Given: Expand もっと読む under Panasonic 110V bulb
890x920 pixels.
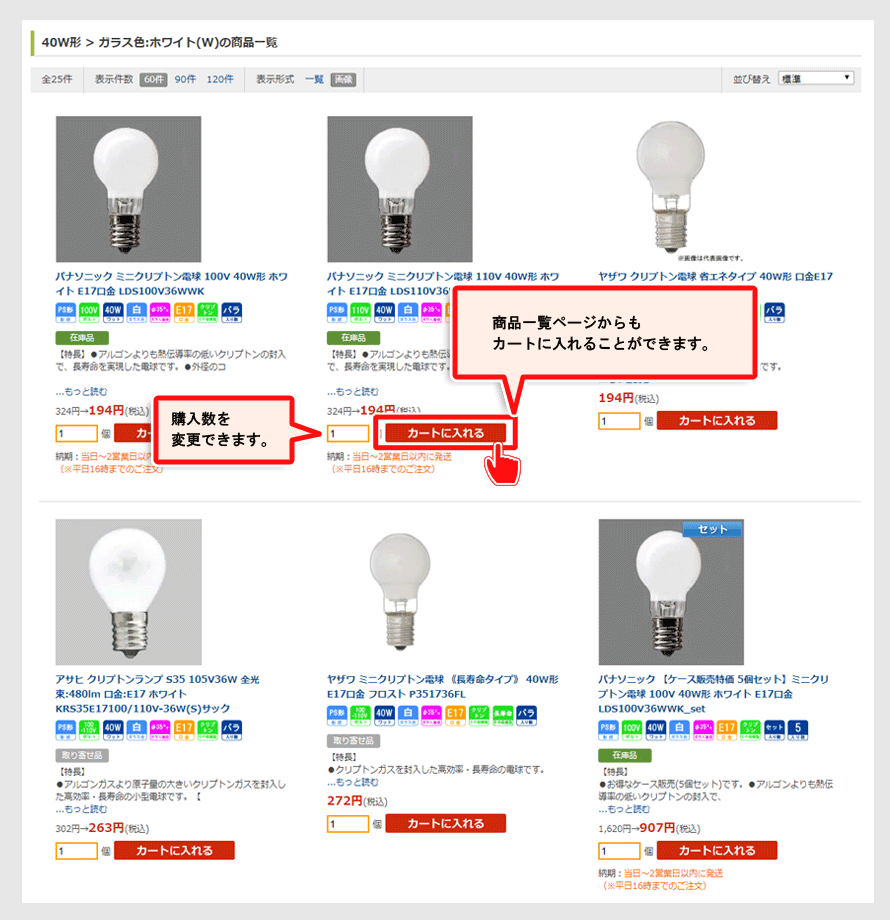Looking at the screenshot, I should point(353,391).
